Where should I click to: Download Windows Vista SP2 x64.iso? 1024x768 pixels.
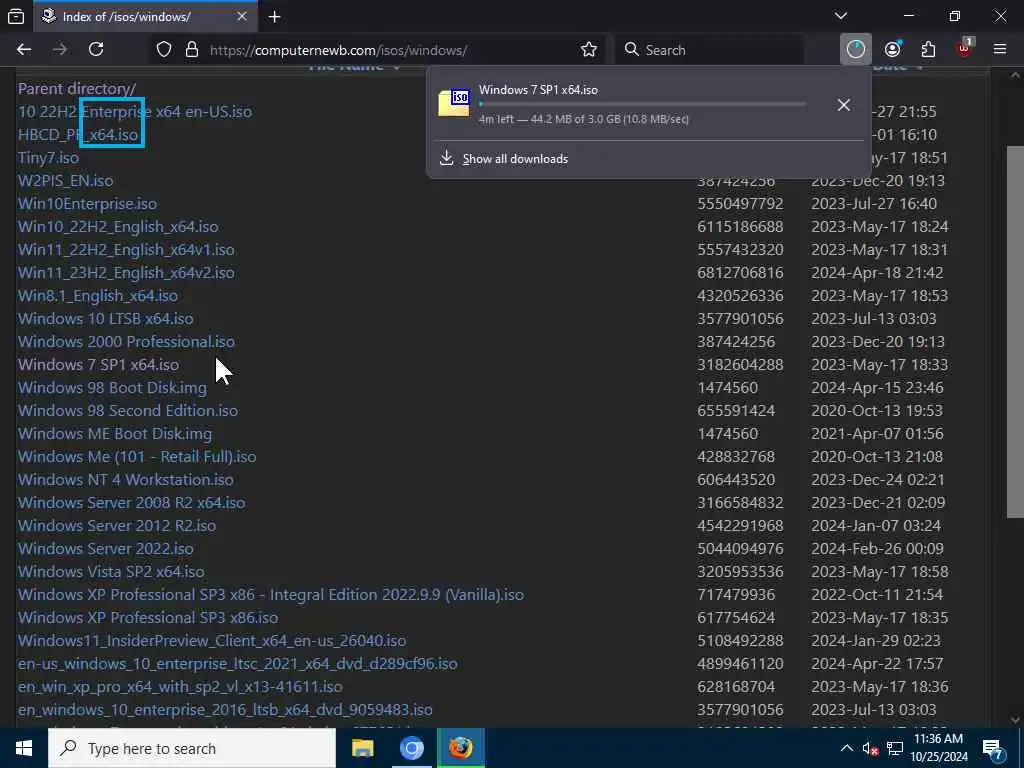tap(111, 571)
